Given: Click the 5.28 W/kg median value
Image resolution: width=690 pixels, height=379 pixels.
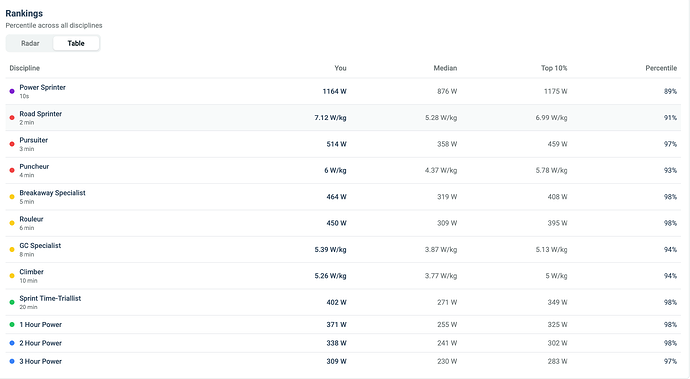Looking at the screenshot, I should (441, 118).
